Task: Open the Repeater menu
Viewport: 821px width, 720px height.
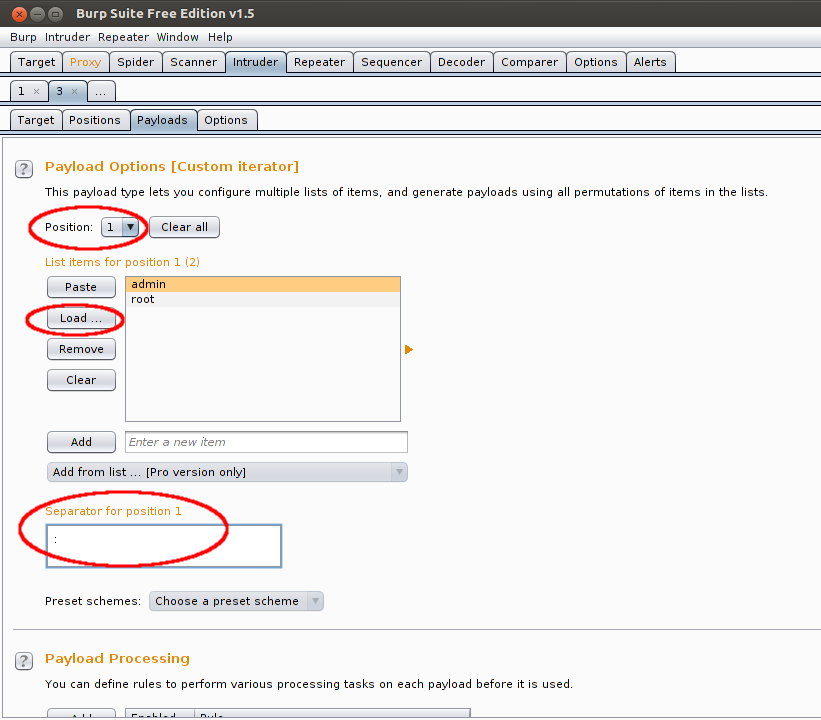Action: point(123,37)
